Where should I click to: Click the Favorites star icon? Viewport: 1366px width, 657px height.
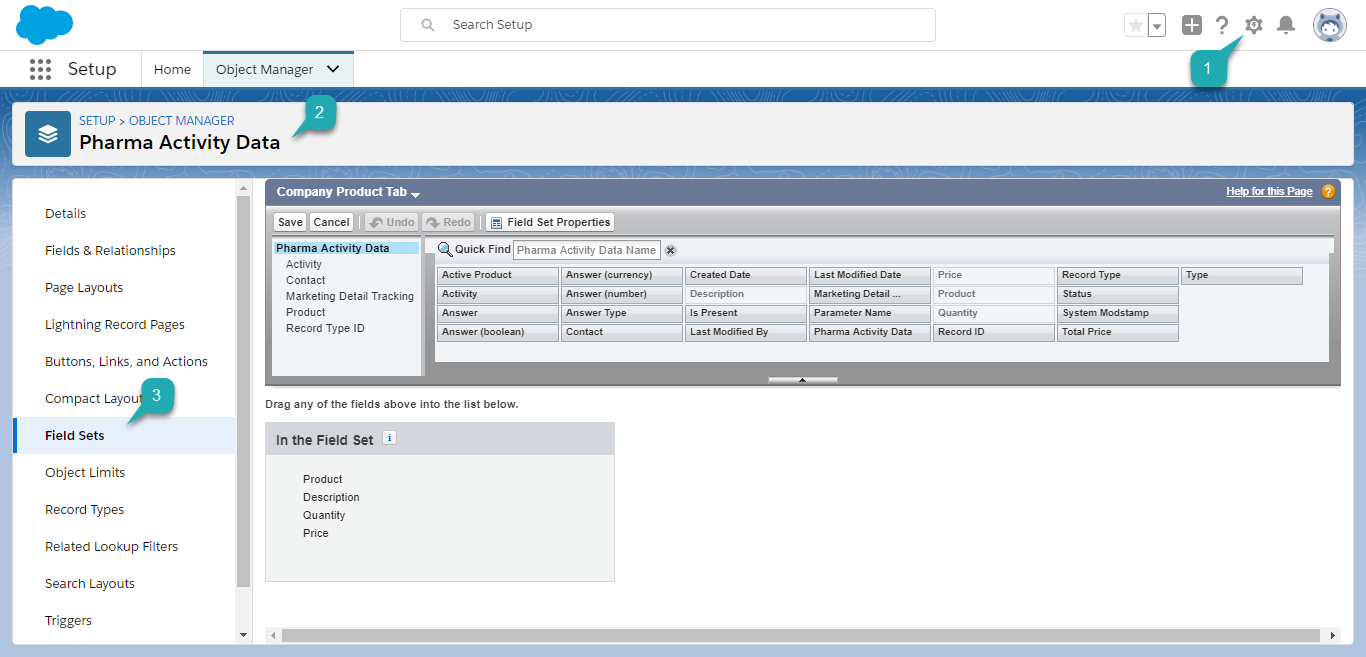pyautogui.click(x=1135, y=26)
